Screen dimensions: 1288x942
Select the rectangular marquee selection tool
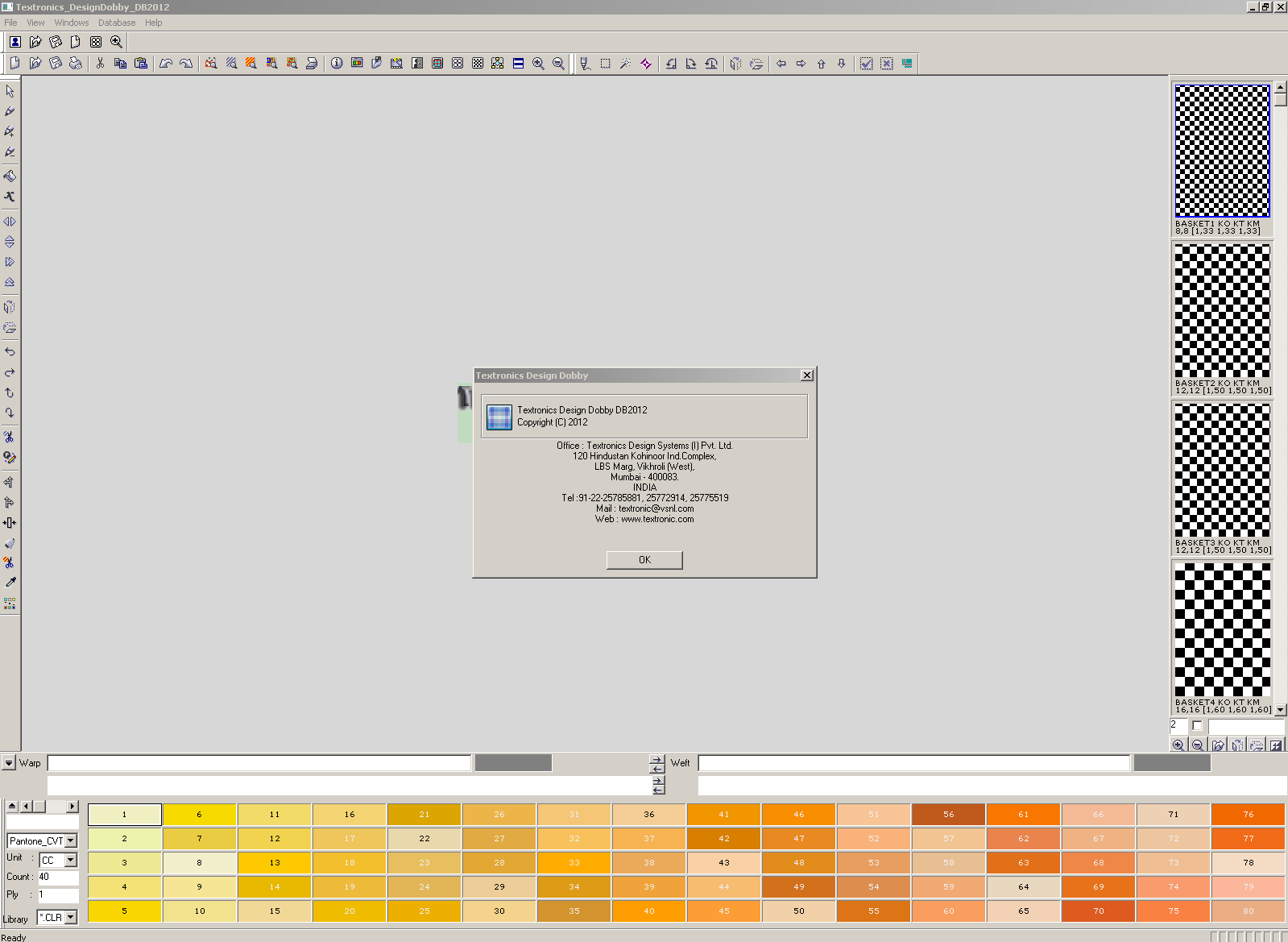point(606,64)
